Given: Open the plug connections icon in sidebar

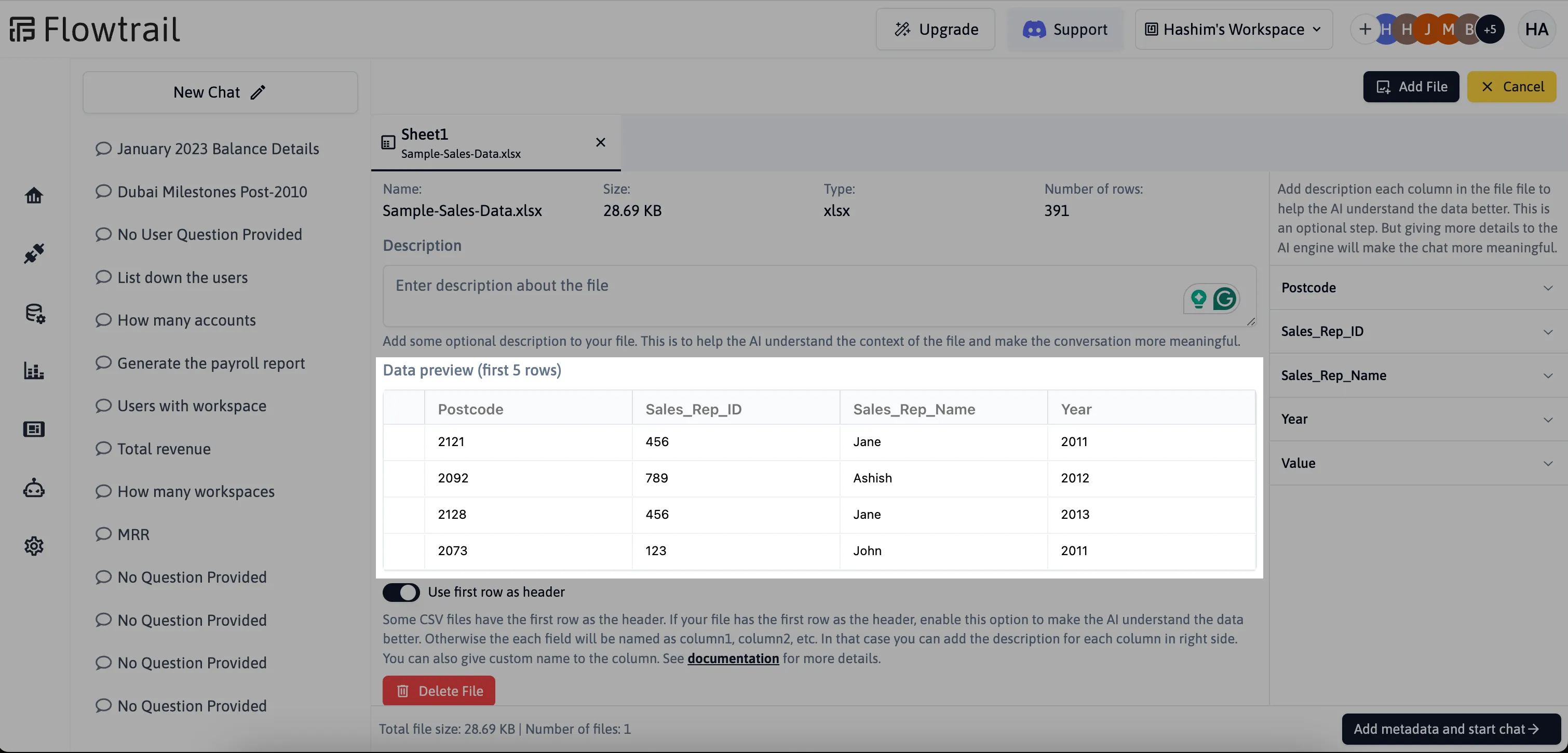Looking at the screenshot, I should 34,253.
